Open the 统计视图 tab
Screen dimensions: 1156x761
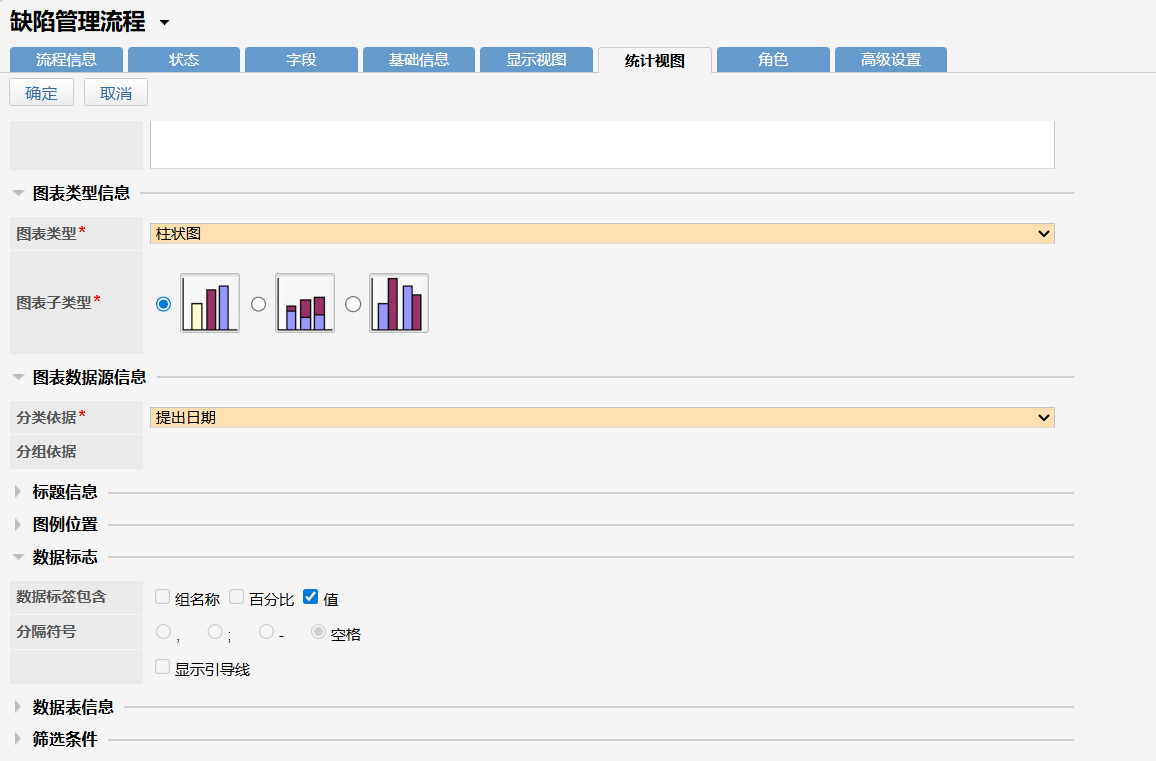click(655, 60)
